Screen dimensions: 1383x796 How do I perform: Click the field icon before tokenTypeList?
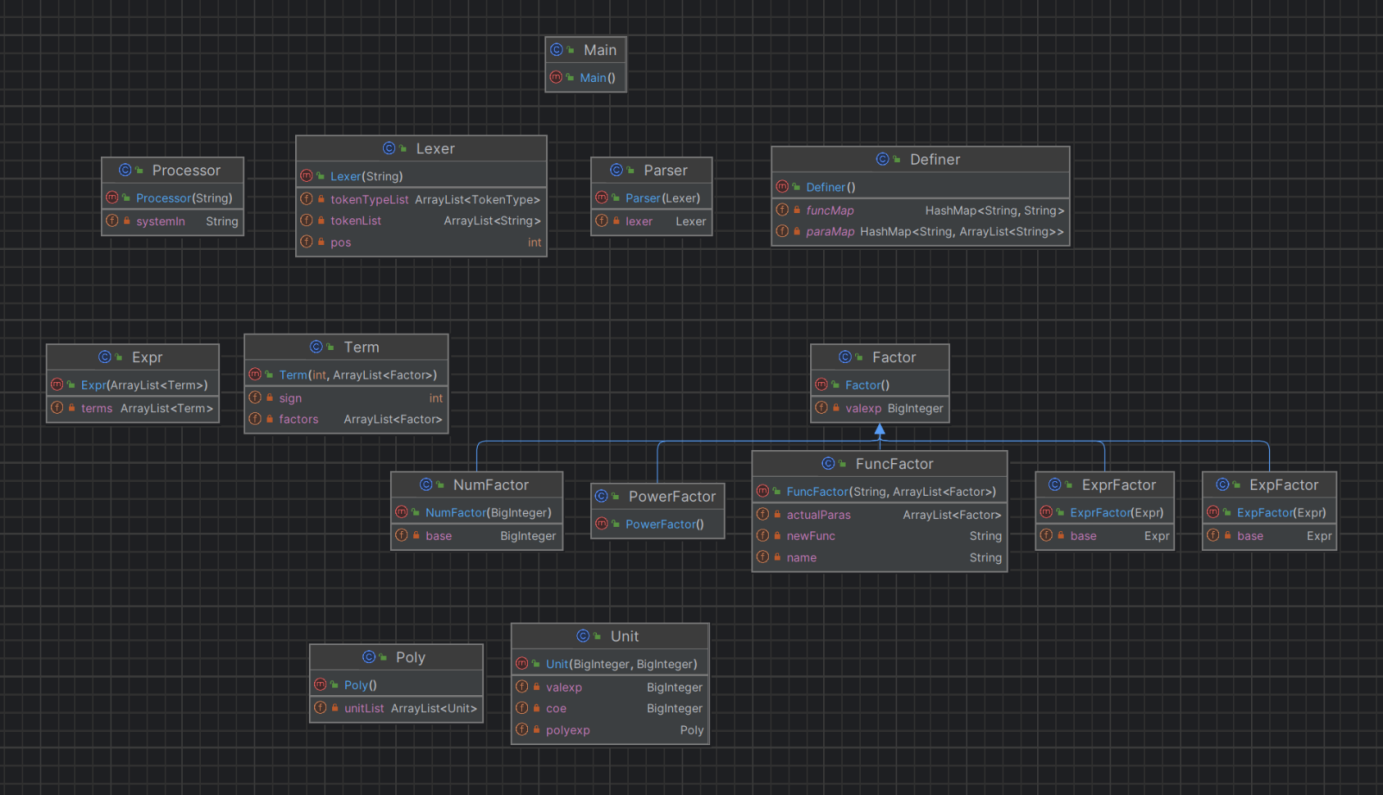[307, 200]
